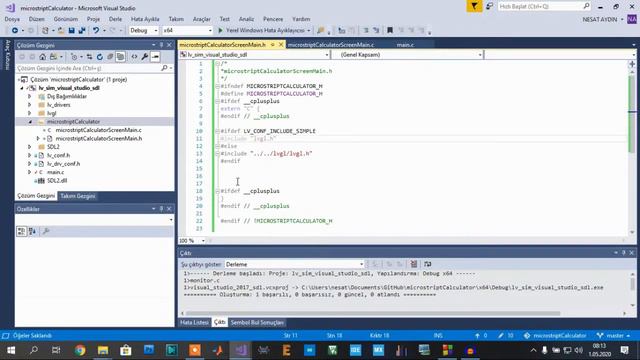Open File Explorer from the Windows taskbar
Screen dimensions: 640x360
tap(103, 351)
